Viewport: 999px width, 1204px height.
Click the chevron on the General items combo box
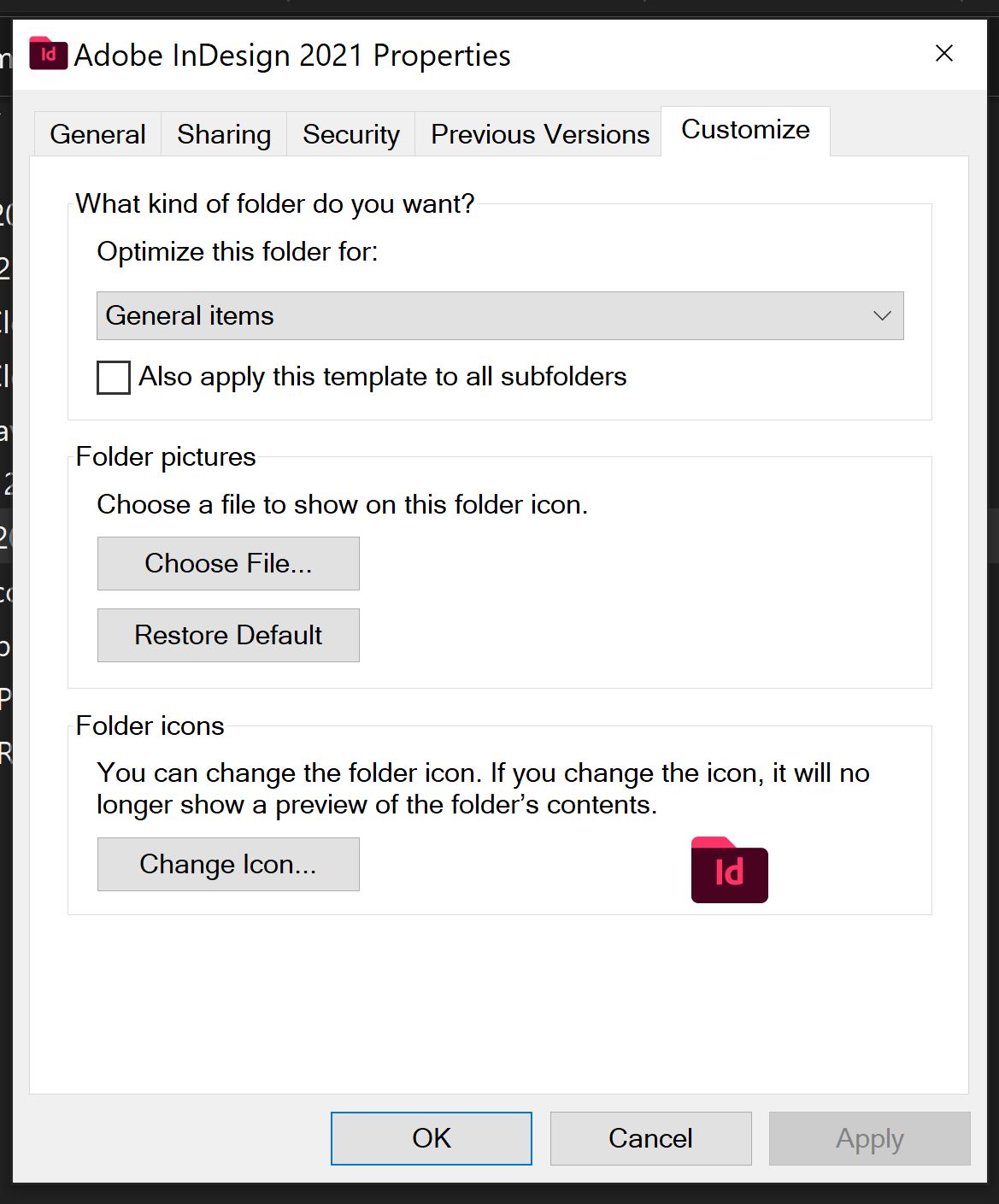[882, 315]
